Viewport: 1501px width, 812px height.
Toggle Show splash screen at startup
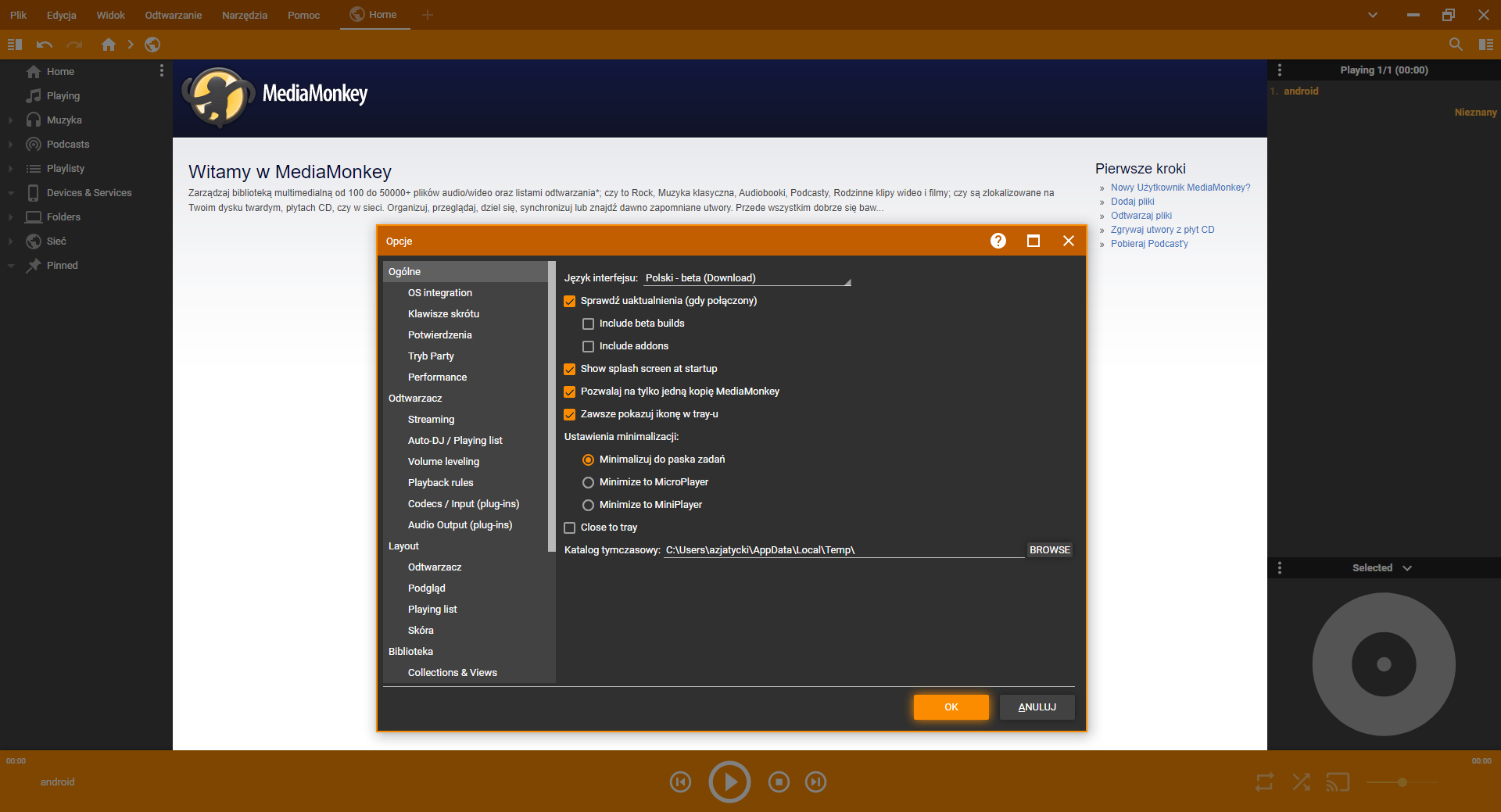(570, 369)
